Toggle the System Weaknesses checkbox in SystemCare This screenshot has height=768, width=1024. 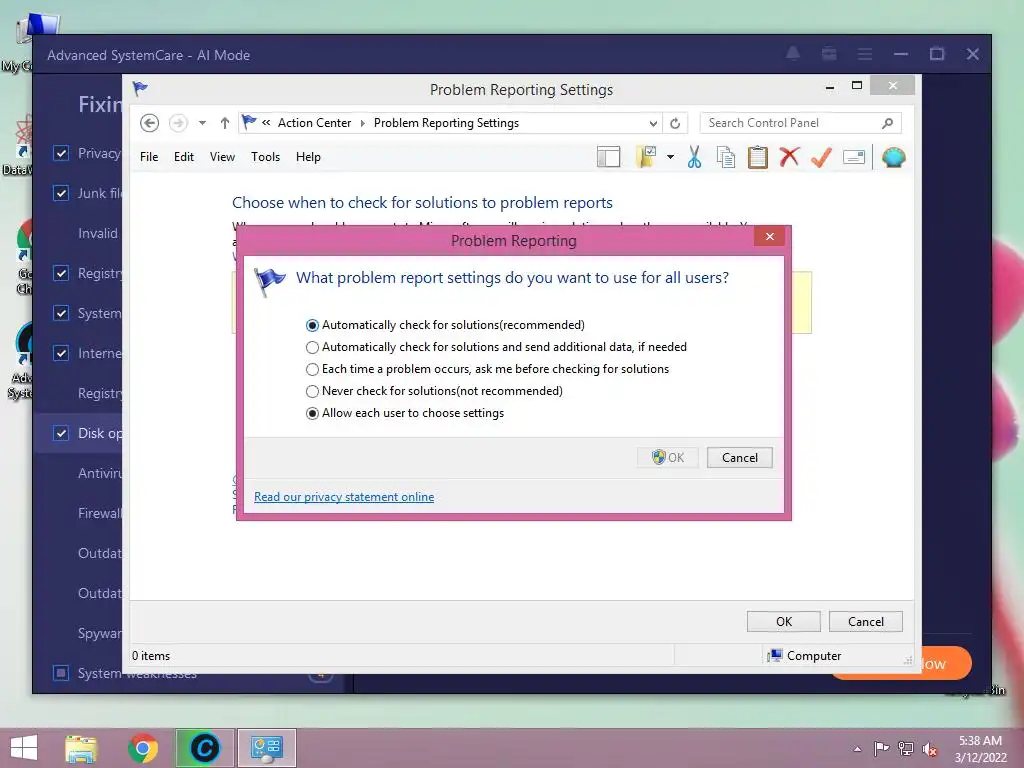click(x=61, y=673)
